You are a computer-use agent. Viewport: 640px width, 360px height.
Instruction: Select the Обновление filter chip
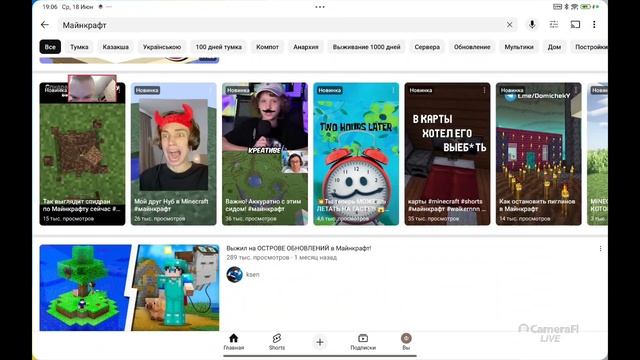[472, 47]
